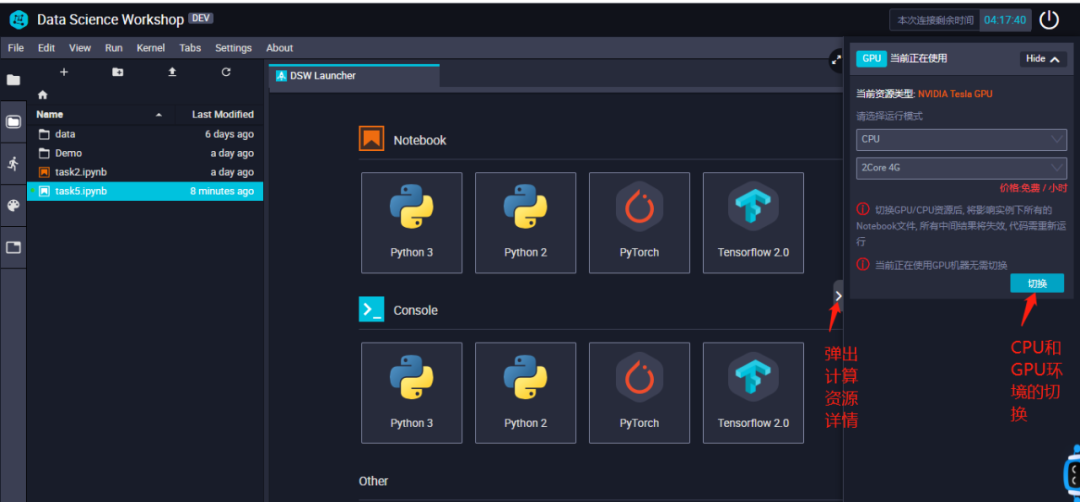
Task: Launch a Python 2 notebook
Action: click(526, 222)
